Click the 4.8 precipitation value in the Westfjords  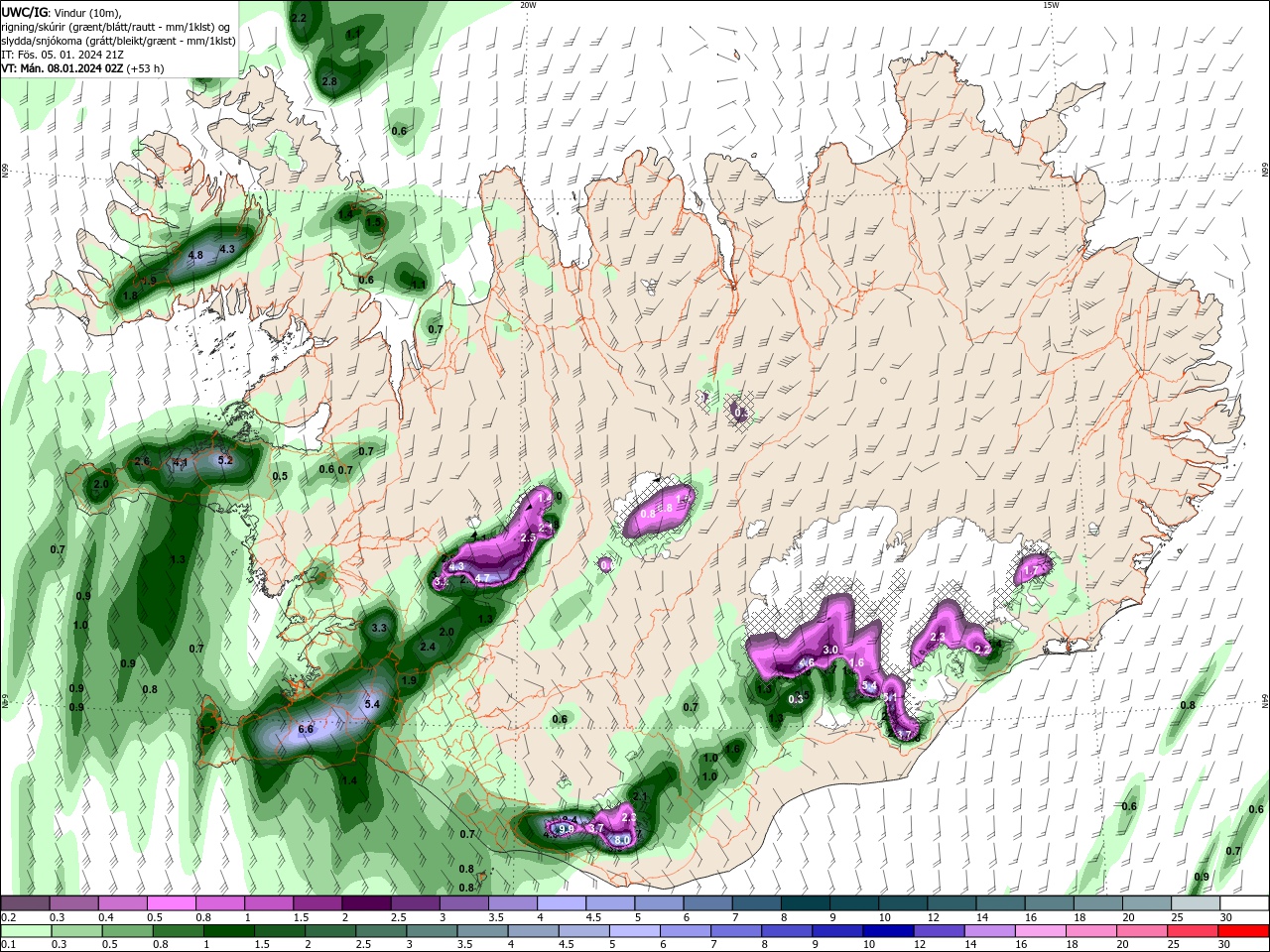[195, 255]
